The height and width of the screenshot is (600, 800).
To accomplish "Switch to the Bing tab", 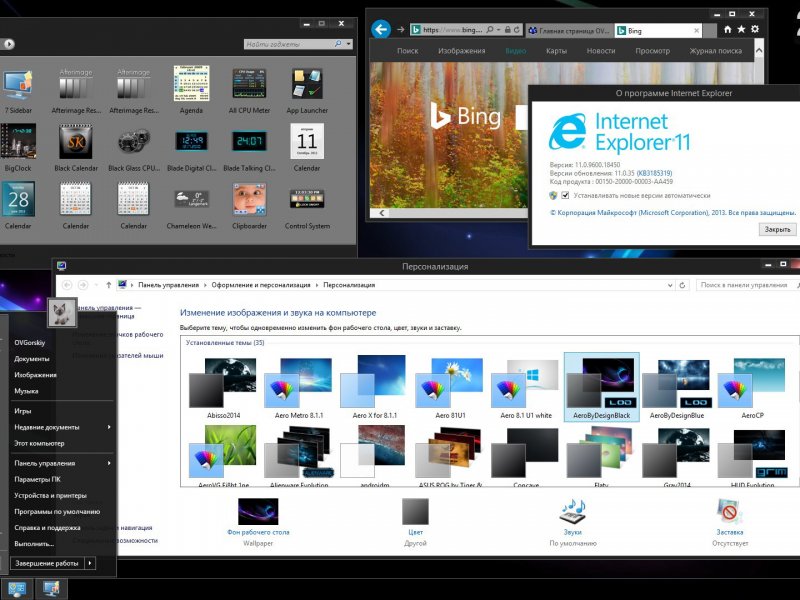I will coord(658,31).
